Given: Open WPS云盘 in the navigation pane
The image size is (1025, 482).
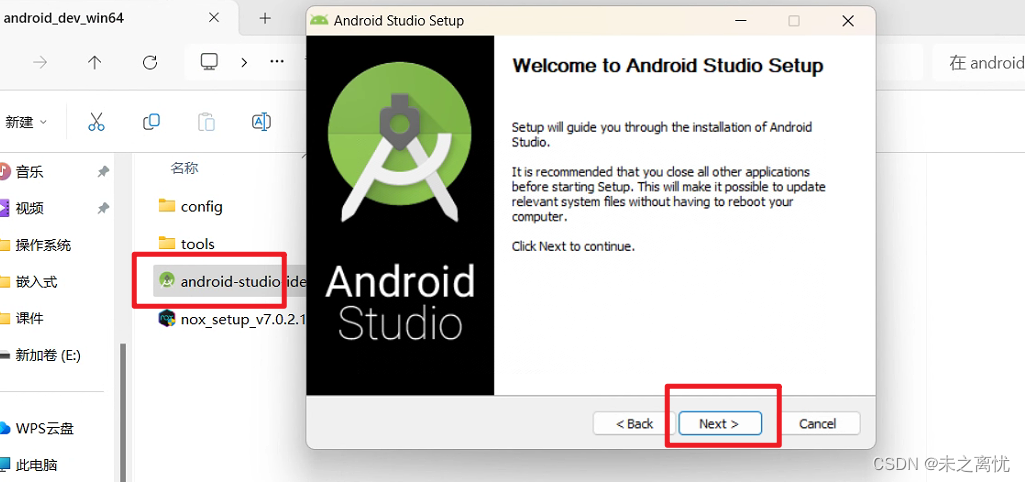Looking at the screenshot, I should point(44,428).
